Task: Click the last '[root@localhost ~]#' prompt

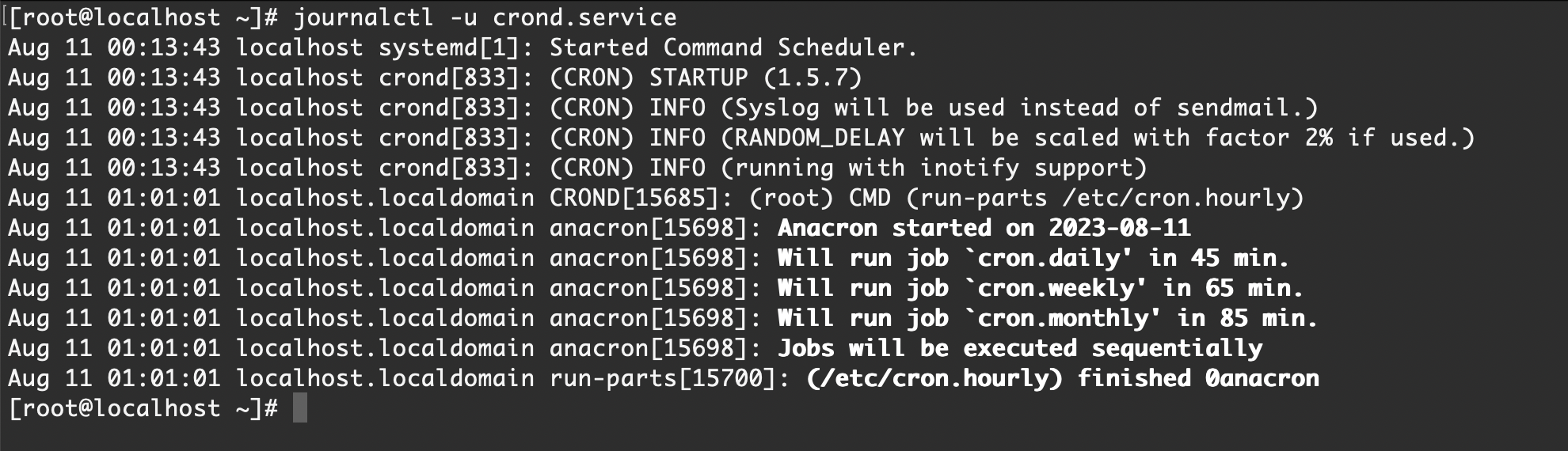Action: [143, 408]
